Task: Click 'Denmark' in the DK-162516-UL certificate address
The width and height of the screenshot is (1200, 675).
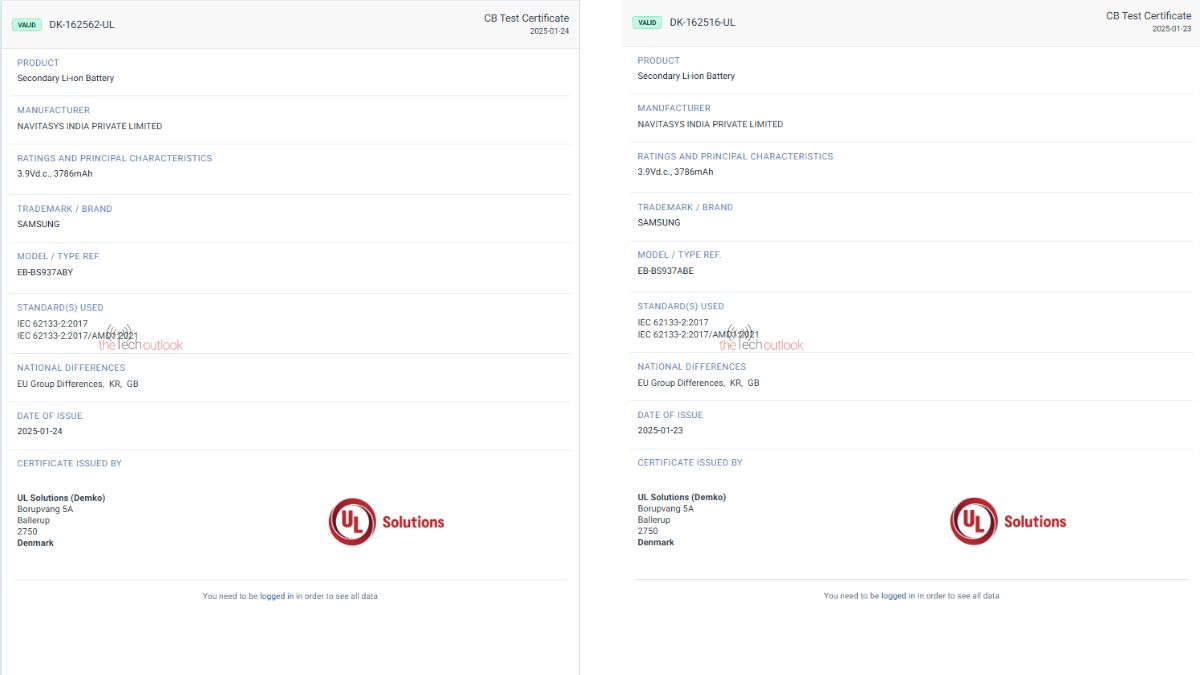Action: (x=656, y=542)
